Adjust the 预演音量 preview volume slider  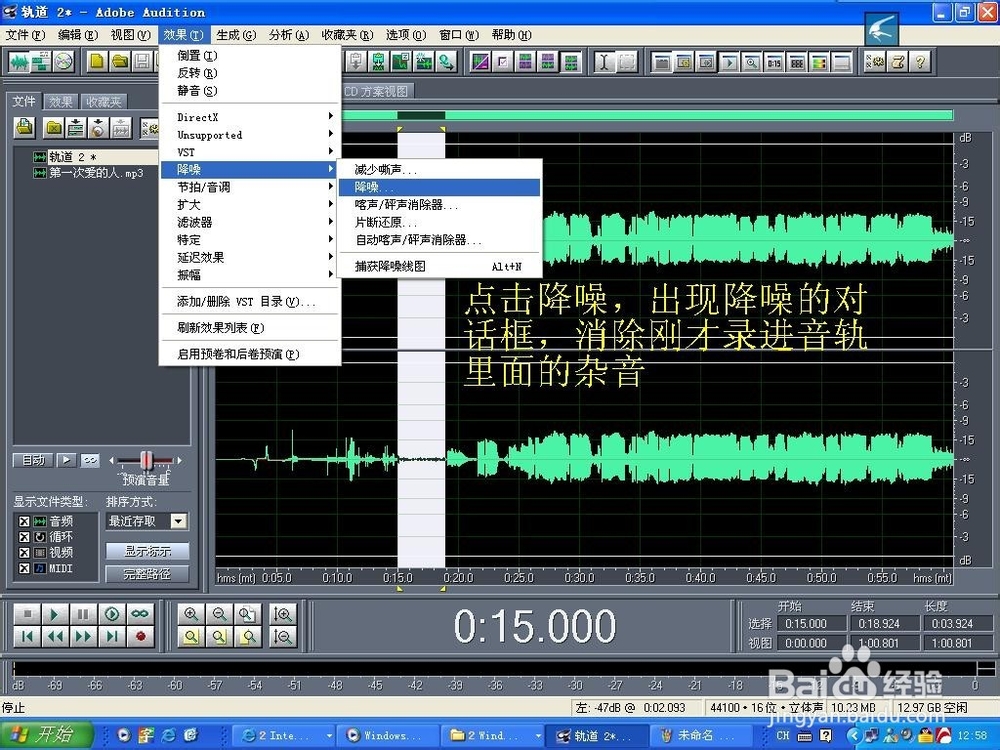point(147,461)
